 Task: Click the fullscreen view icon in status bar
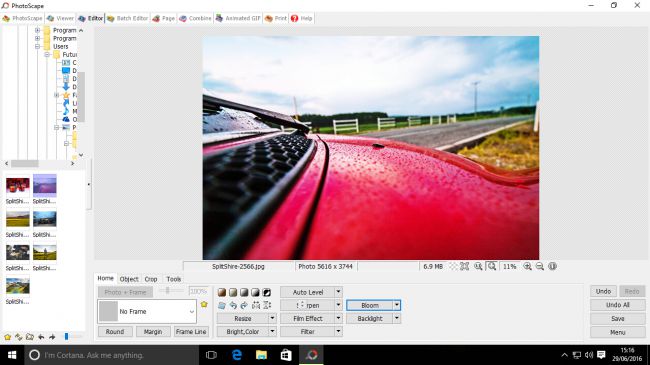[465, 266]
